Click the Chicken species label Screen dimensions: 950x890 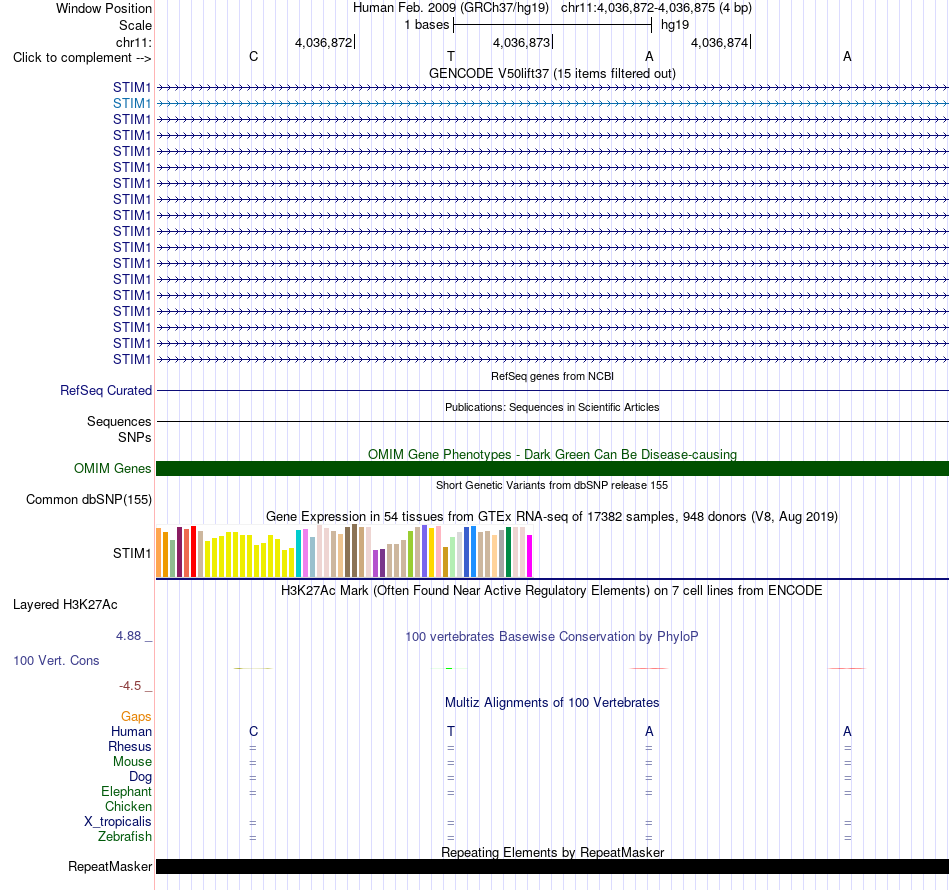(128, 806)
